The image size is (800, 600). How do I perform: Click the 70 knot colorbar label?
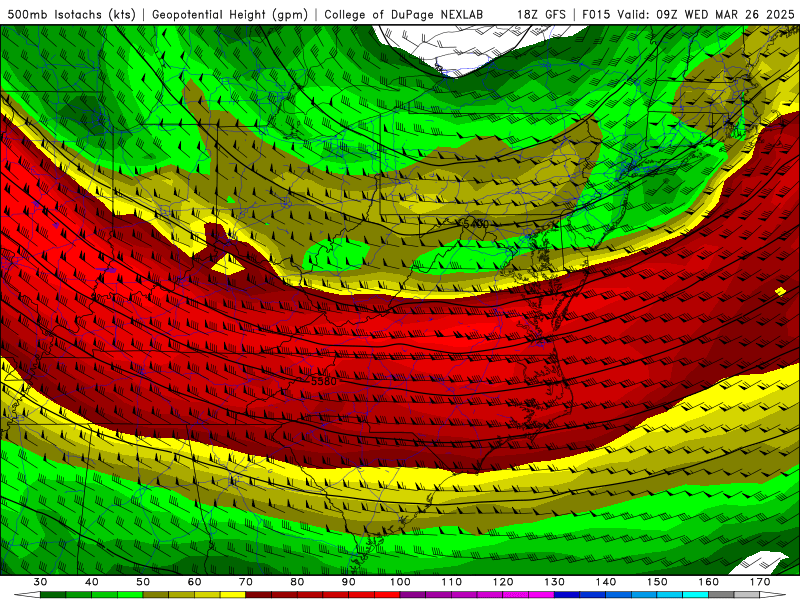click(x=246, y=582)
